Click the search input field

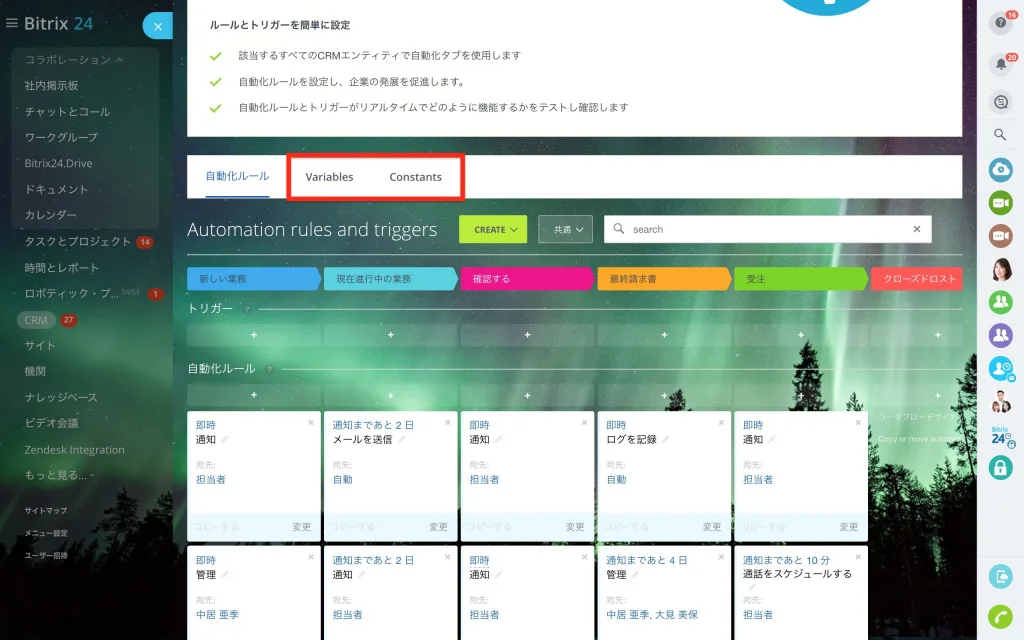pos(767,229)
